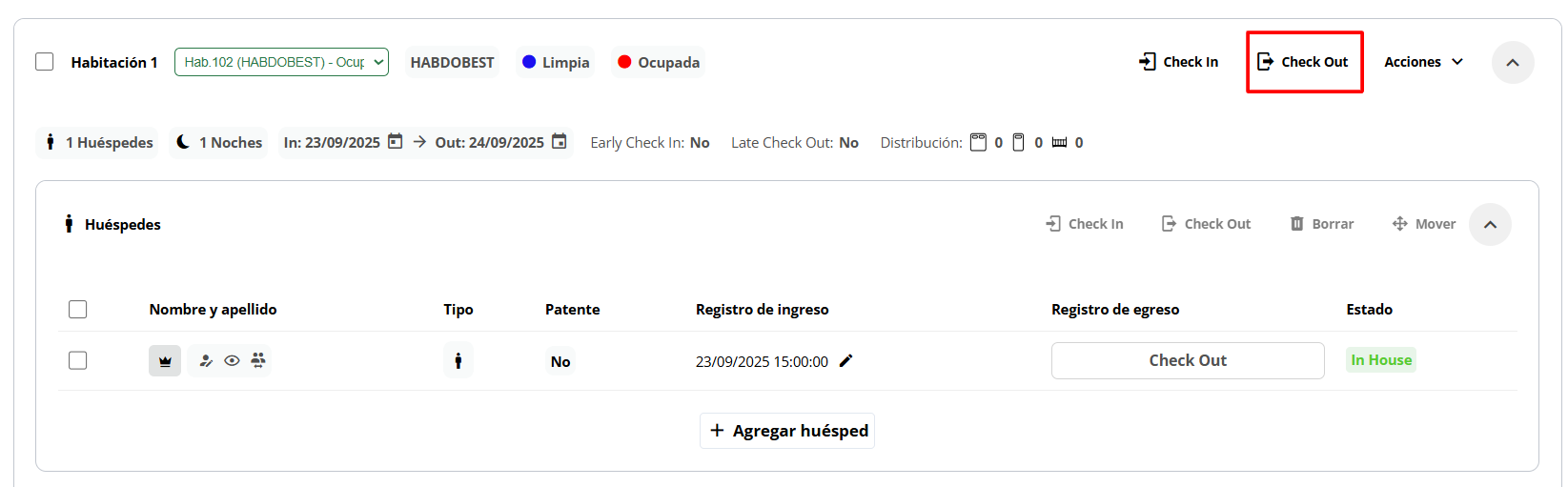
Task: Tick the Habitación 1 checkbox
Action: click(x=45, y=62)
